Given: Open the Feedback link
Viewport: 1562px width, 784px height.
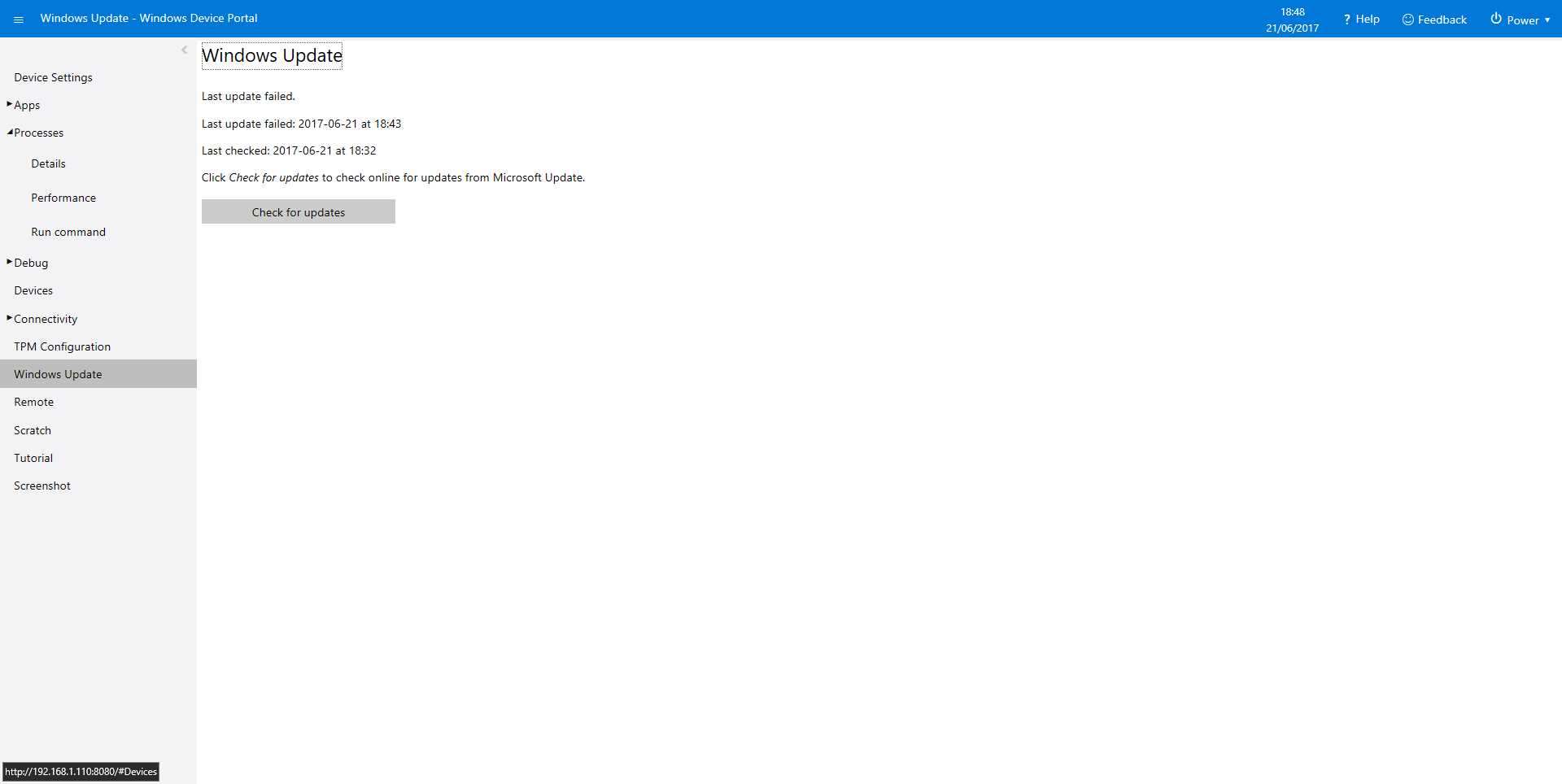Looking at the screenshot, I should click(1434, 20).
